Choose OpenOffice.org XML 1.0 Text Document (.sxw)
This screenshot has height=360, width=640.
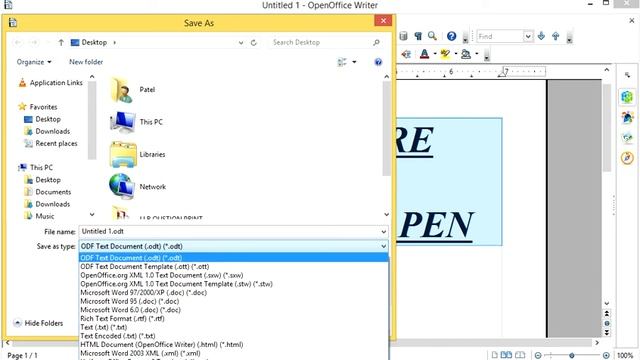point(234,275)
